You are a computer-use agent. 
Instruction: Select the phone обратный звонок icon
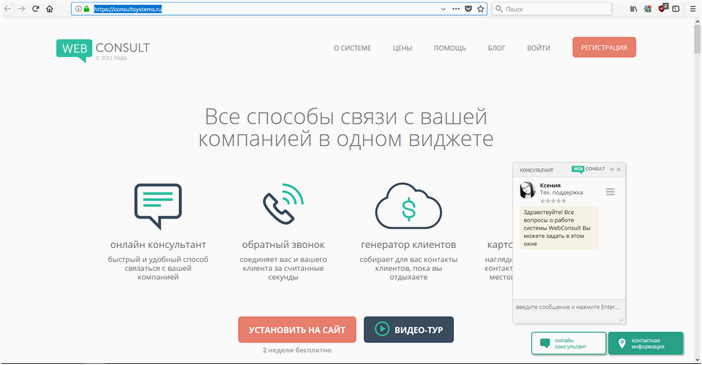pos(283,204)
